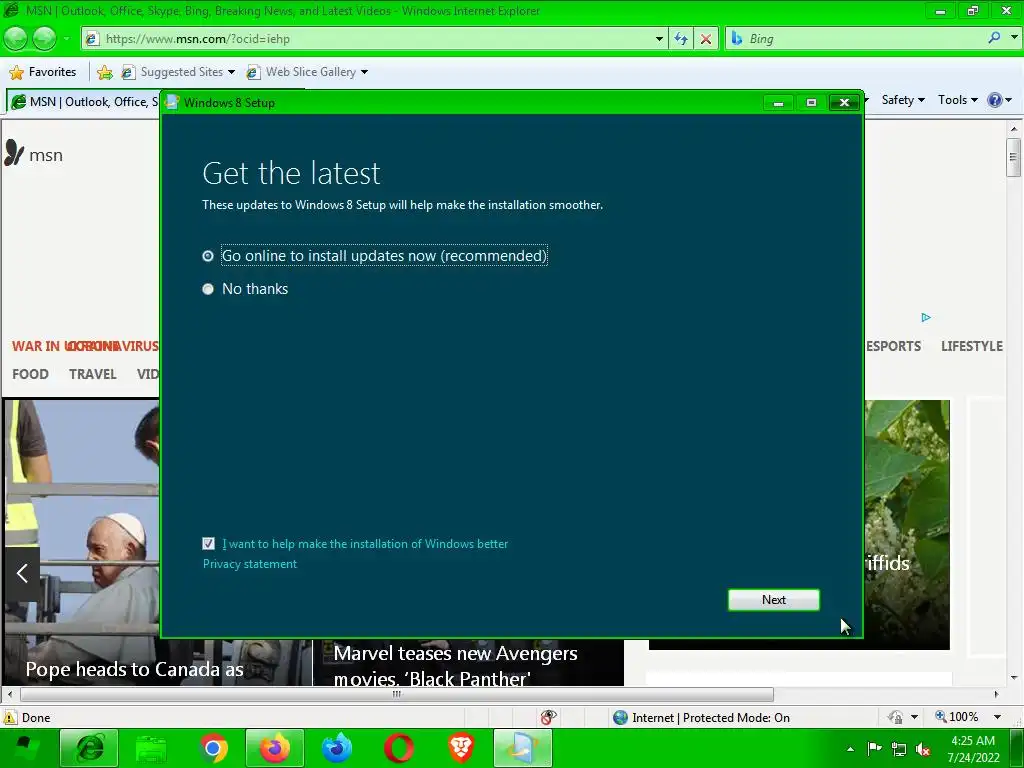Screen dimensions: 1024x768
Task: Switch to the MSN Outlook Office tab
Action: pos(84,102)
